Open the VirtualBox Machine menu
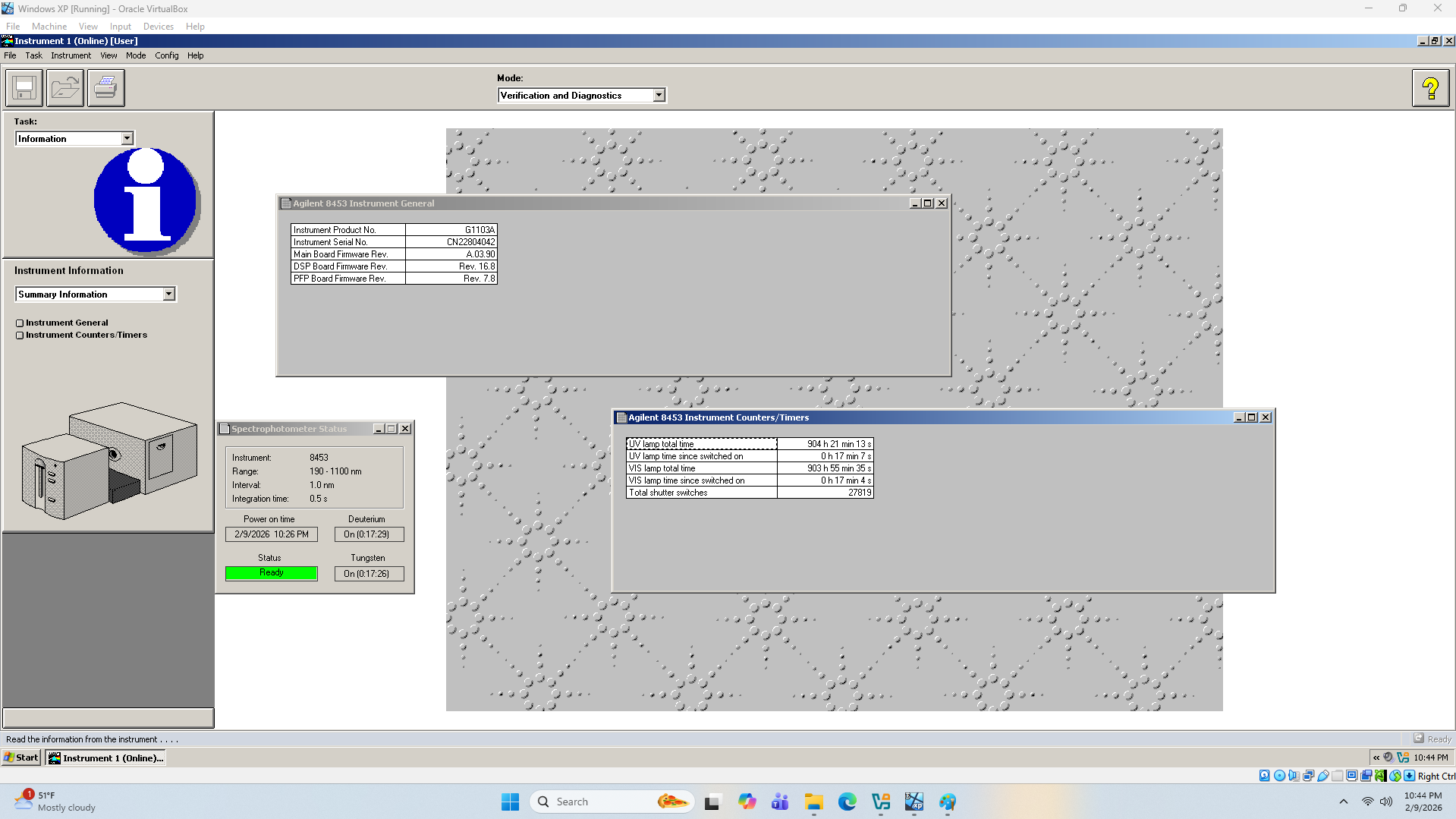Screen dimensions: 1456x819 coord(49,27)
